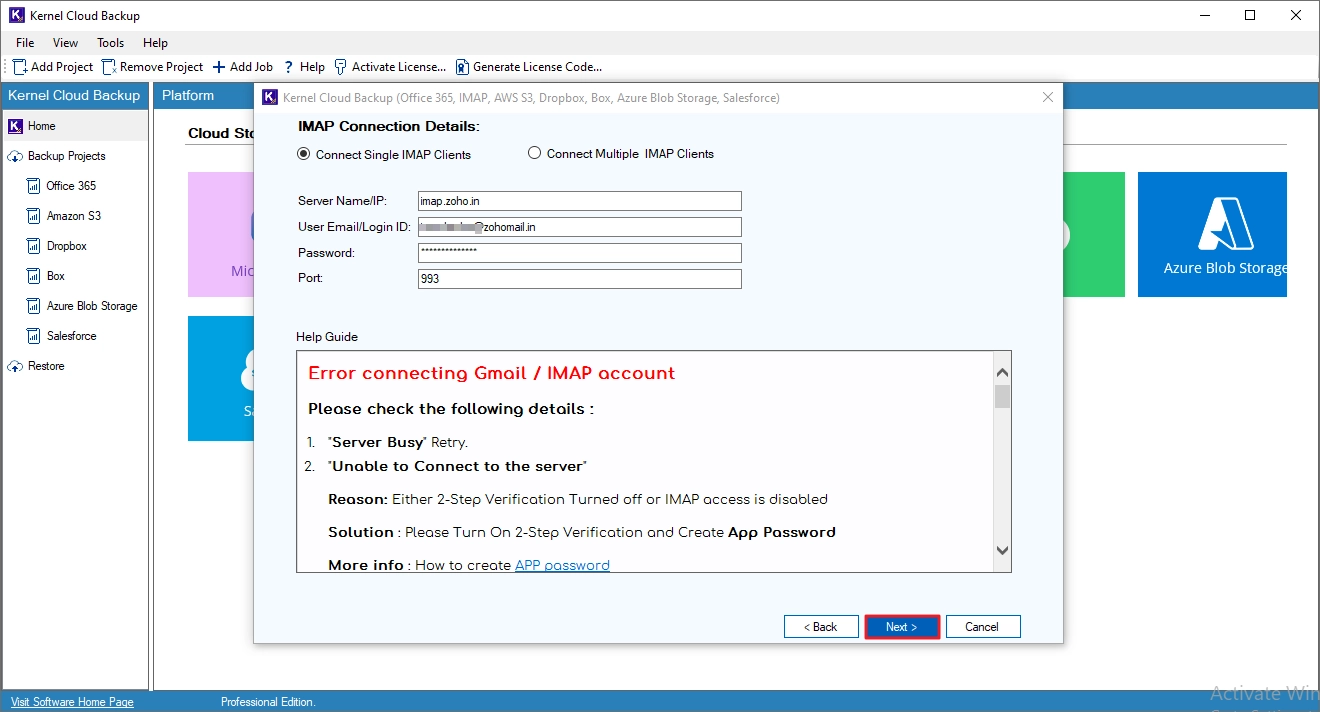Click the Amazon S3 project icon
Image resolution: width=1320 pixels, height=712 pixels.
pyautogui.click(x=35, y=216)
